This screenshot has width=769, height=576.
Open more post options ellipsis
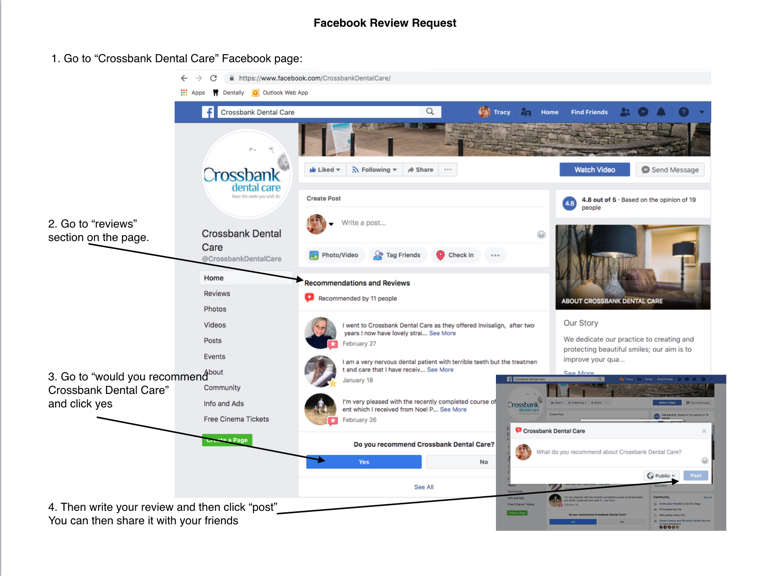click(x=495, y=255)
